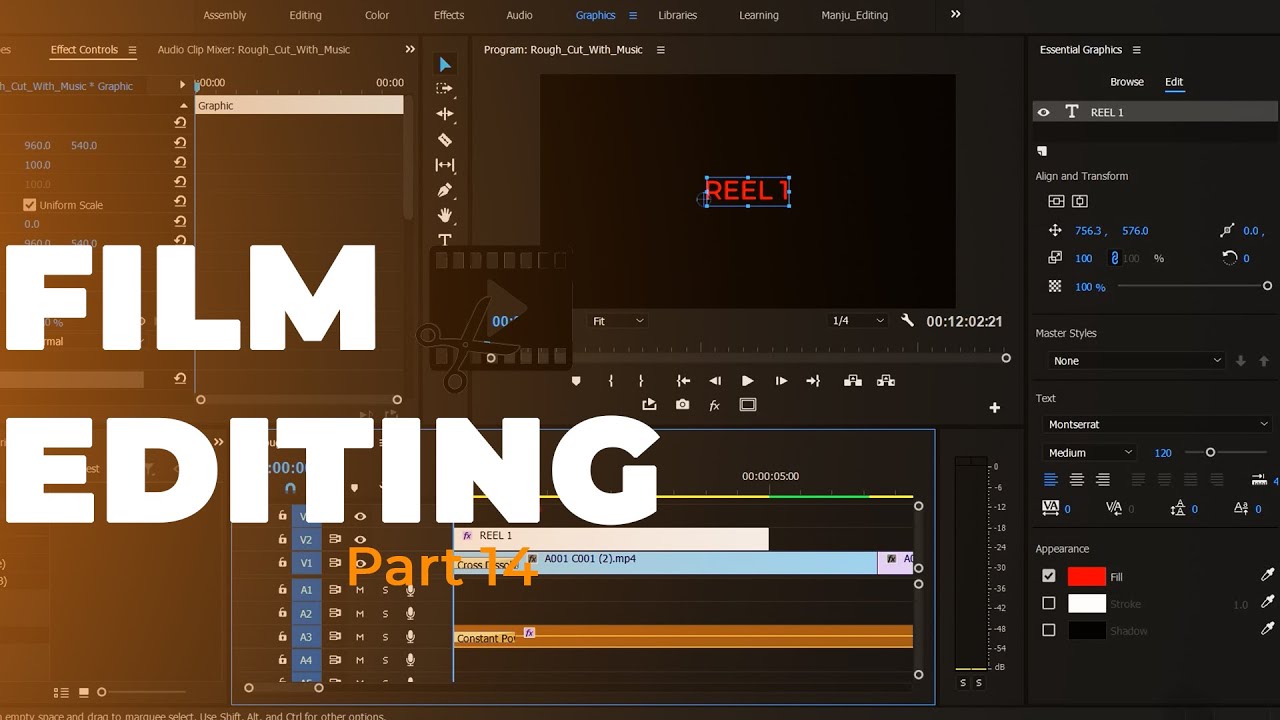Image resolution: width=1280 pixels, height=720 pixels.
Task: Enable voice-over record on A4
Action: pos(410,660)
